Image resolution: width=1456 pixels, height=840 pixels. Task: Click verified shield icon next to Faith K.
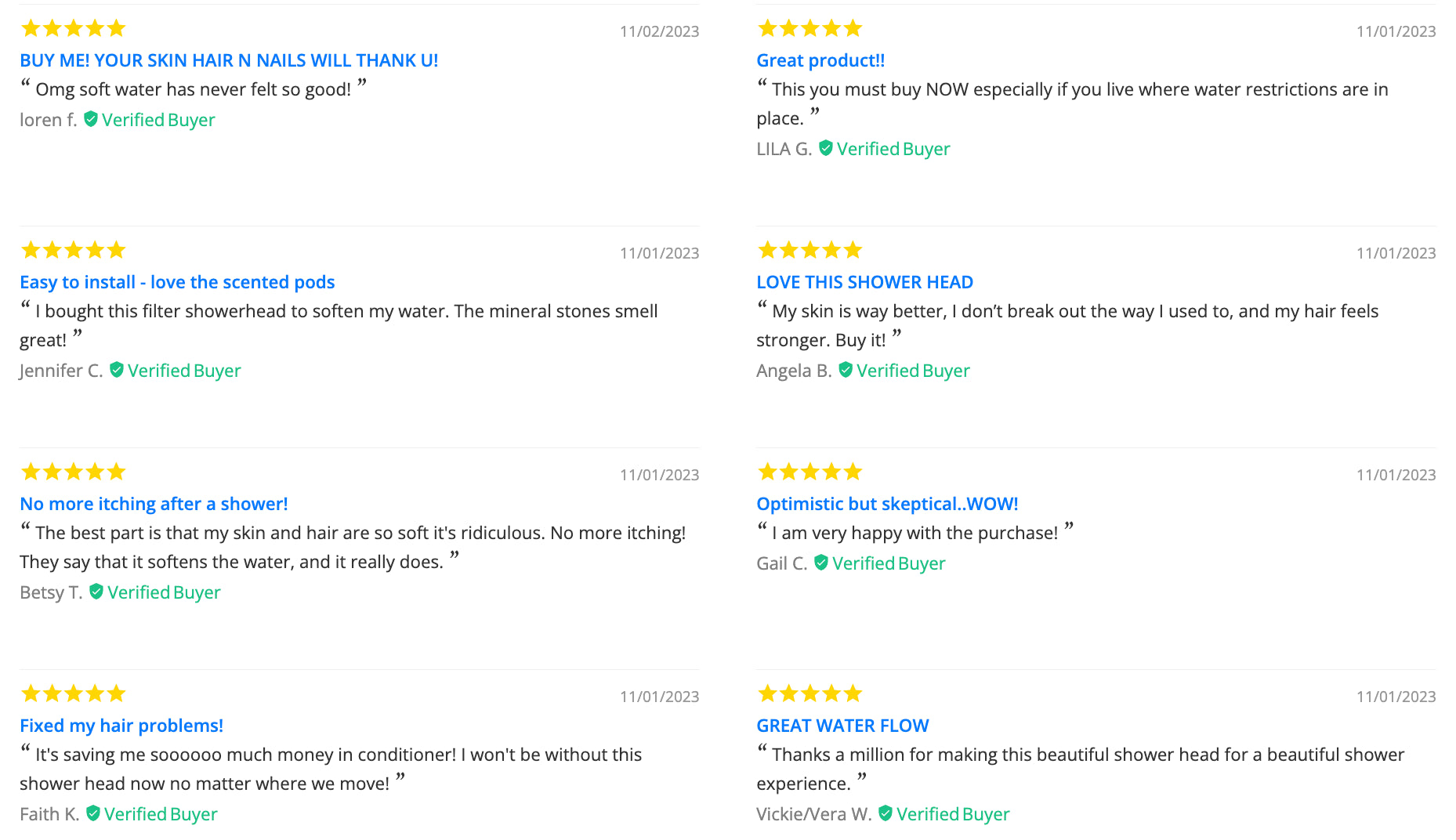(93, 813)
